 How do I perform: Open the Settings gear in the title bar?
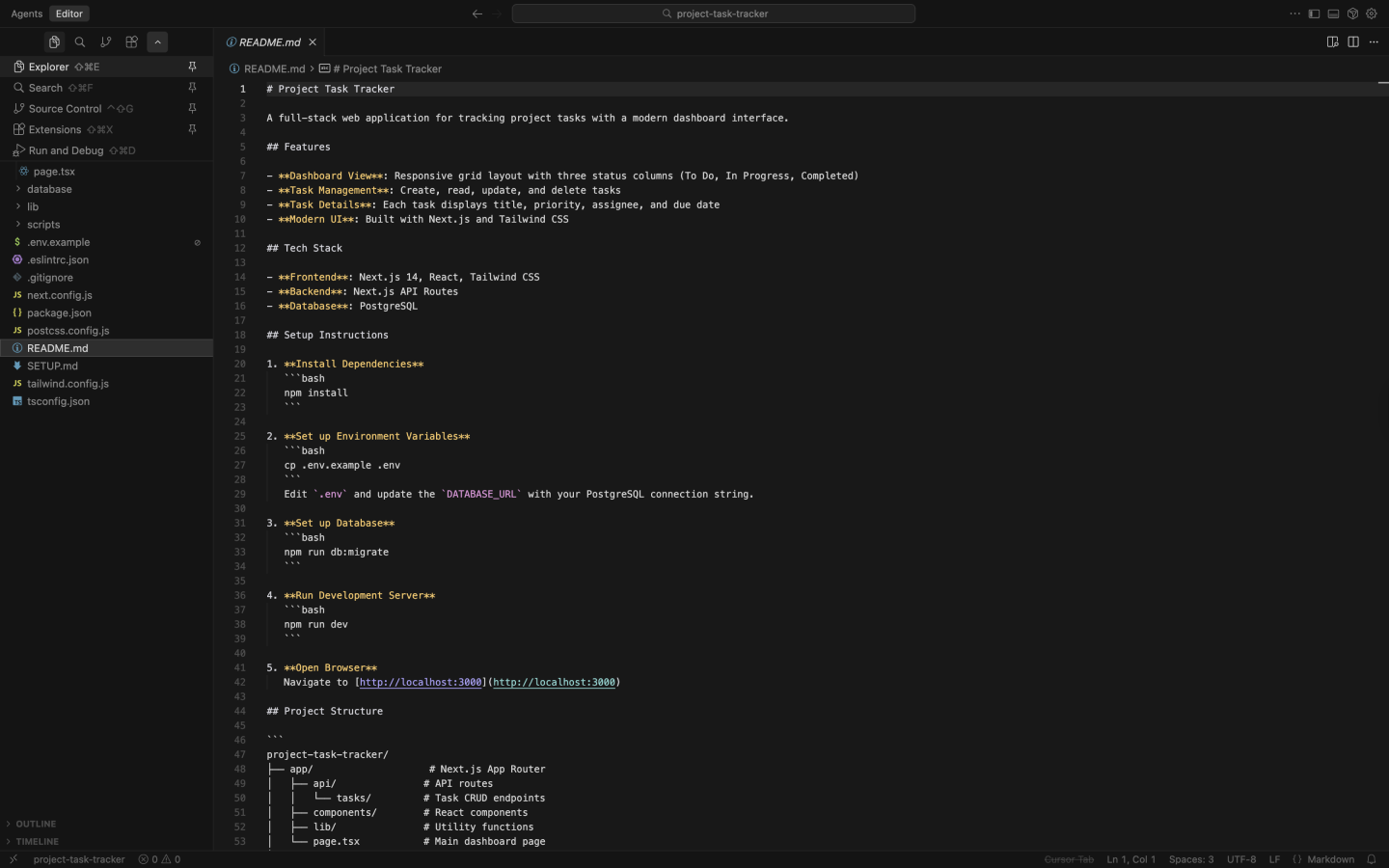(1372, 14)
